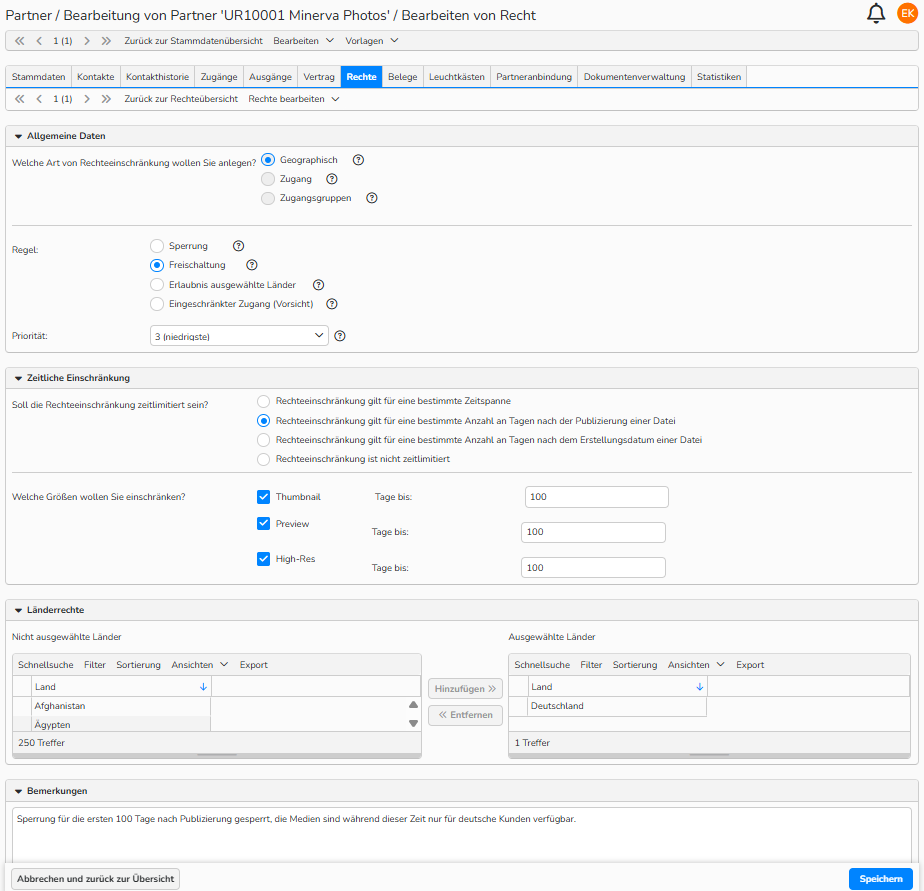This screenshot has height=891, width=924.
Task: Choose Sperrung rule
Action: (157, 246)
